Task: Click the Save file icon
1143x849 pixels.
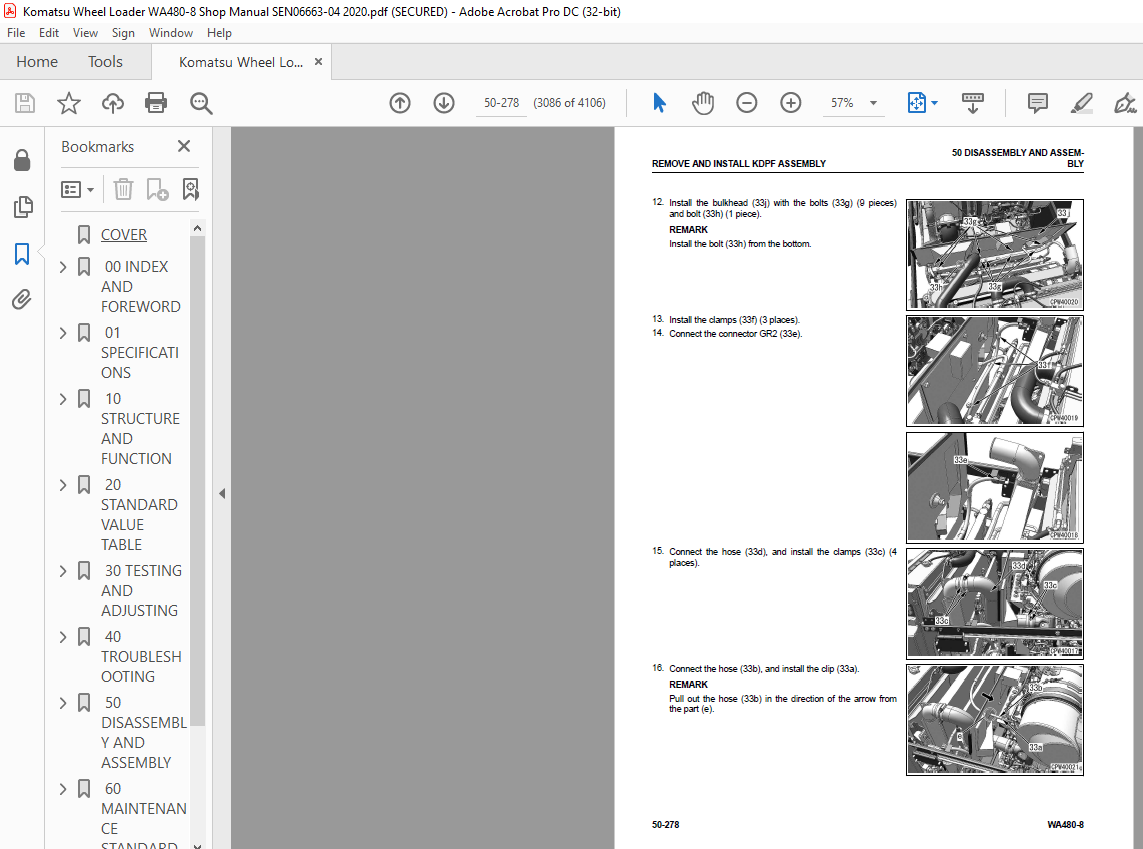Action: point(25,103)
